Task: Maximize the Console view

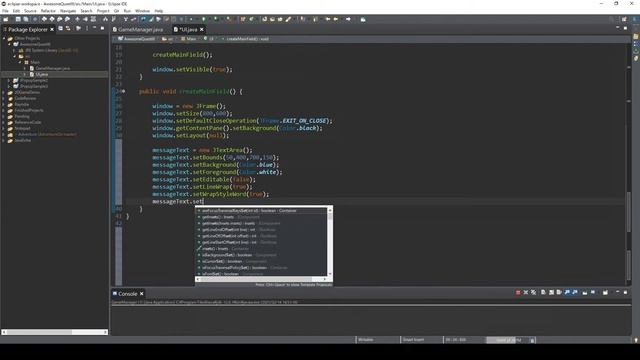Action: point(625,292)
